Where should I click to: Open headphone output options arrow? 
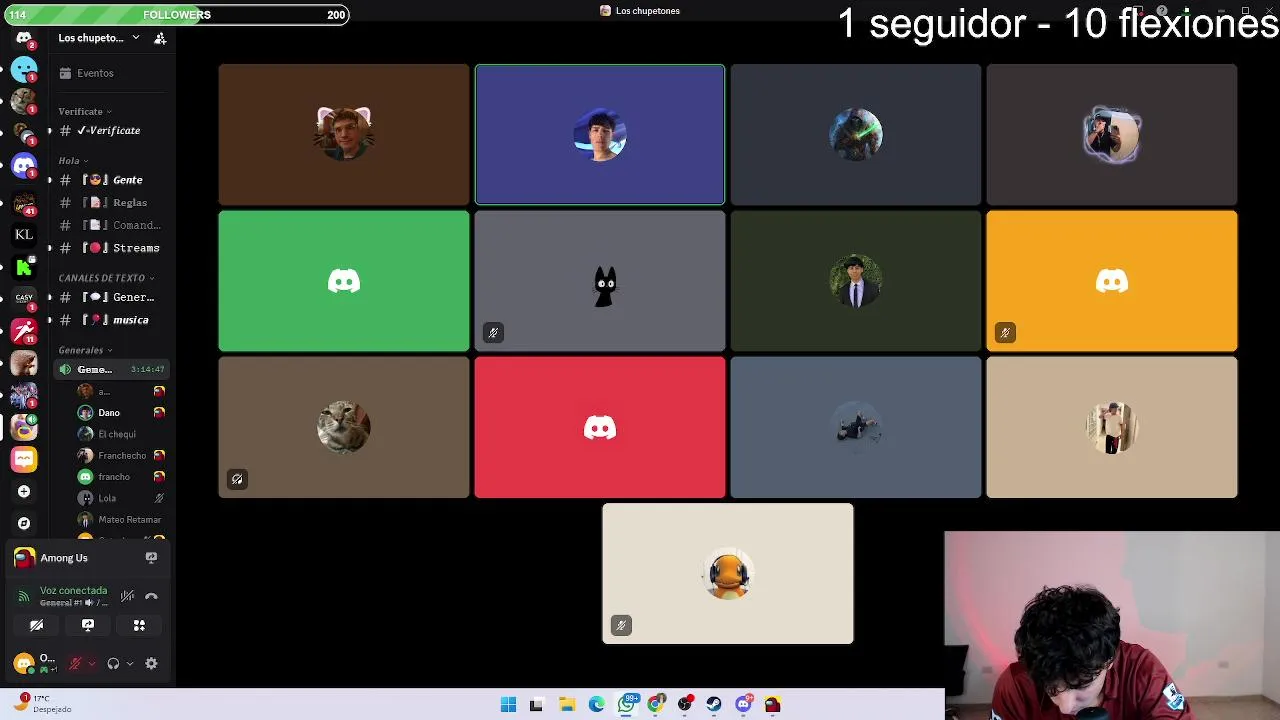tap(130, 663)
